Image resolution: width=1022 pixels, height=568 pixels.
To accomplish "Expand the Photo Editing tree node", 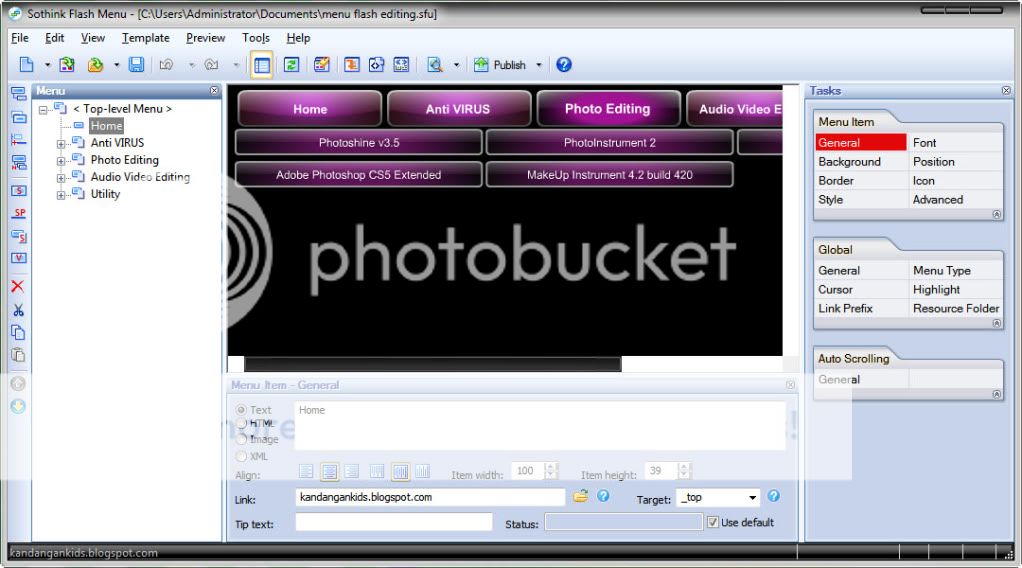I will [x=61, y=161].
